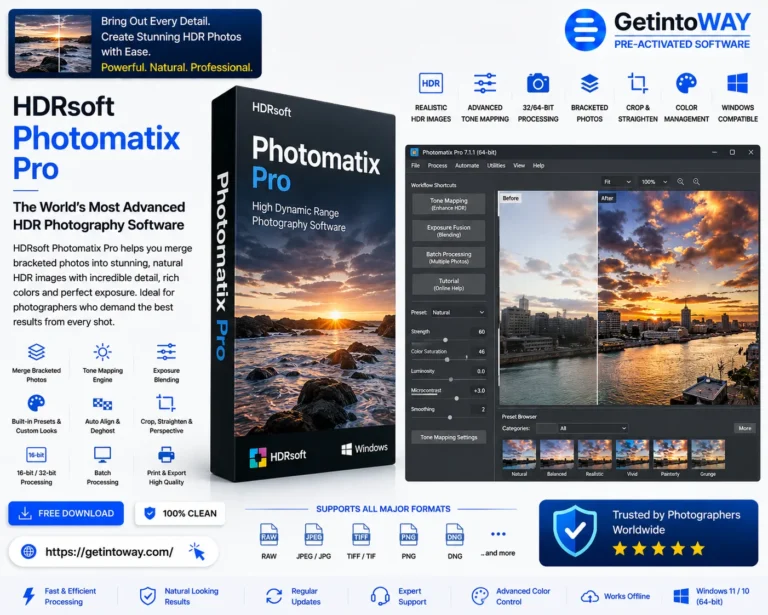Image resolution: width=768 pixels, height=615 pixels.
Task: Click the 32/64-bit Processing camera icon
Action: [538, 83]
